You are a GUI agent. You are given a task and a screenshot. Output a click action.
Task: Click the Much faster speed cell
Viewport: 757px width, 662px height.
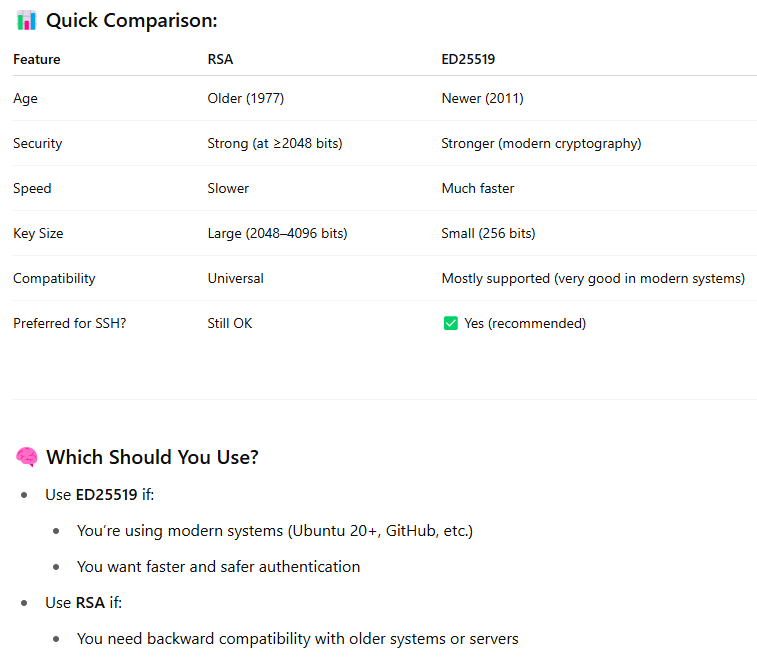478,188
